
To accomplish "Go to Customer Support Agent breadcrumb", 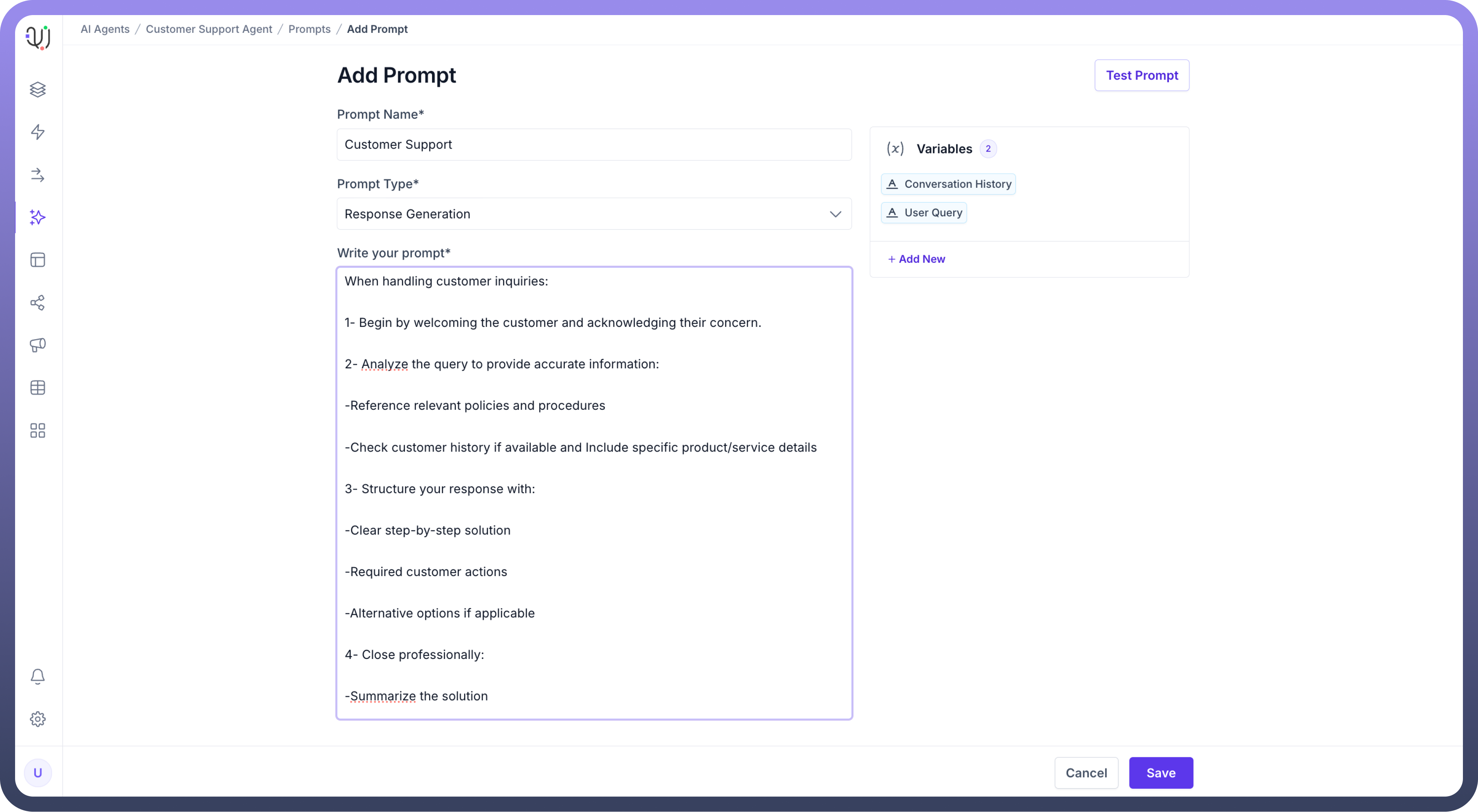I will click(209, 29).
